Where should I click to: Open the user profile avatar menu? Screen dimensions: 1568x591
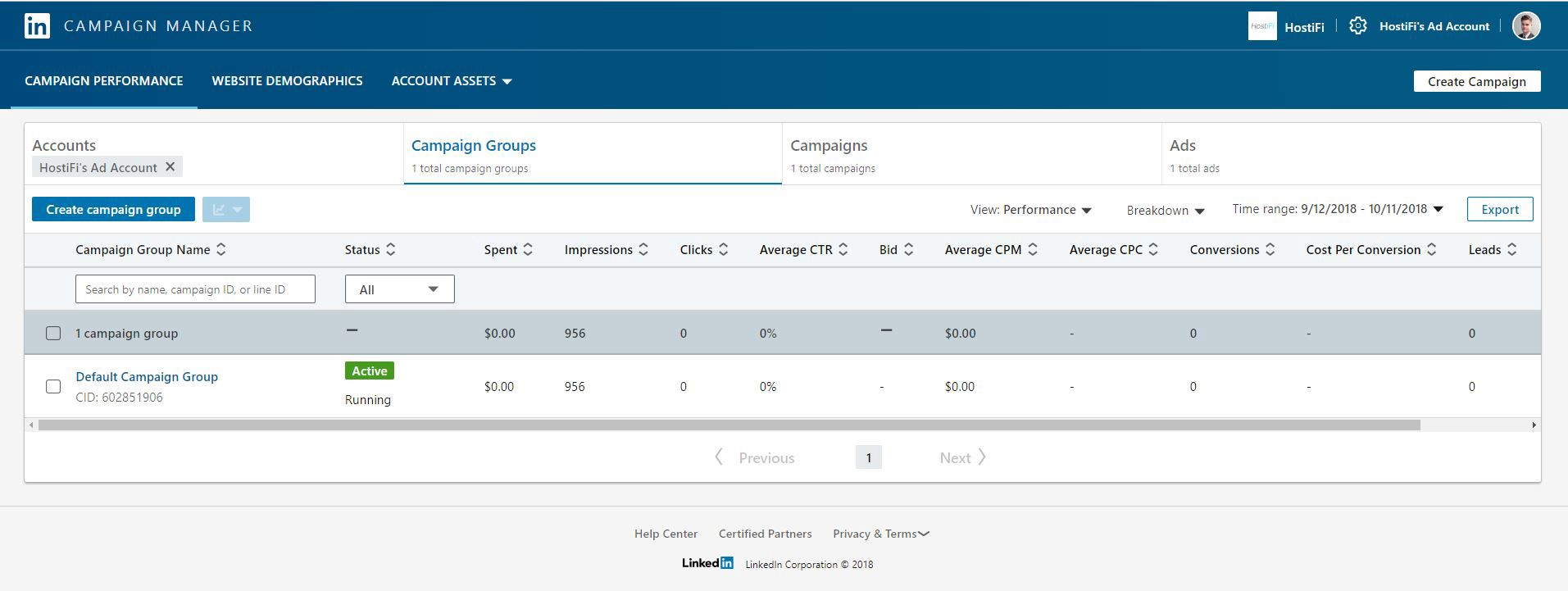[1526, 26]
